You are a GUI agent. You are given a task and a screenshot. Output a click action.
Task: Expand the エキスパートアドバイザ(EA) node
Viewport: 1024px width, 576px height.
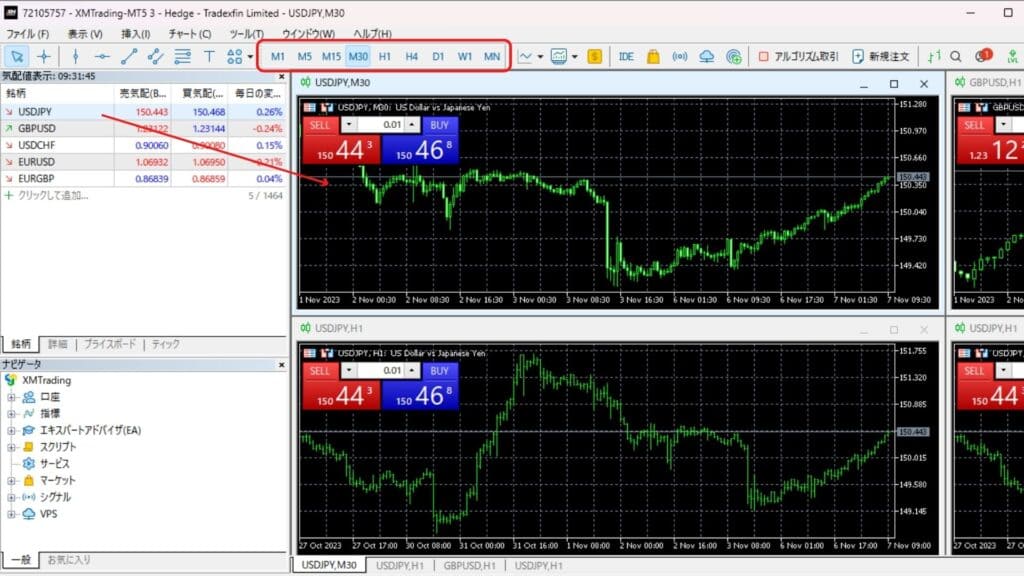[x=11, y=430]
